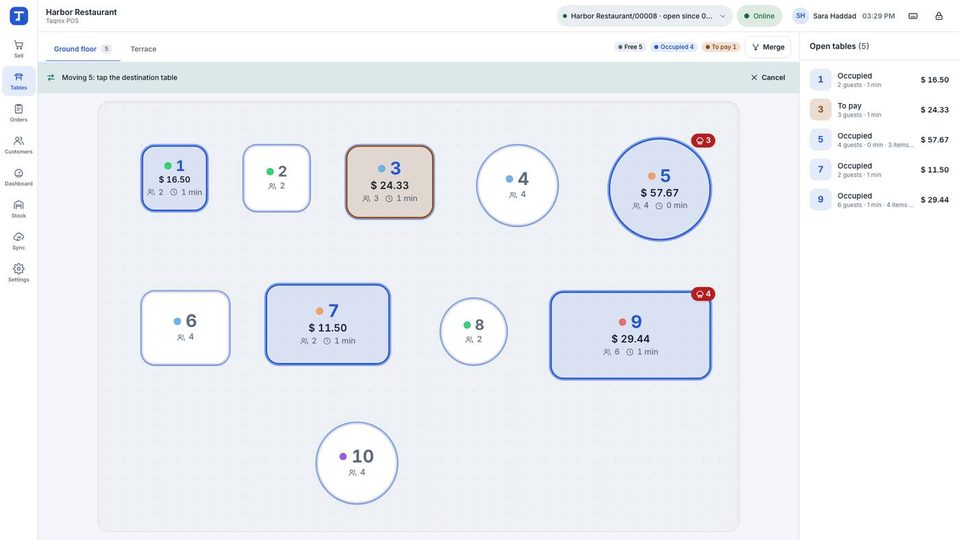Open table 7 row in Open tables list
Image resolution: width=959 pixels, height=540 pixels.
coord(879,169)
